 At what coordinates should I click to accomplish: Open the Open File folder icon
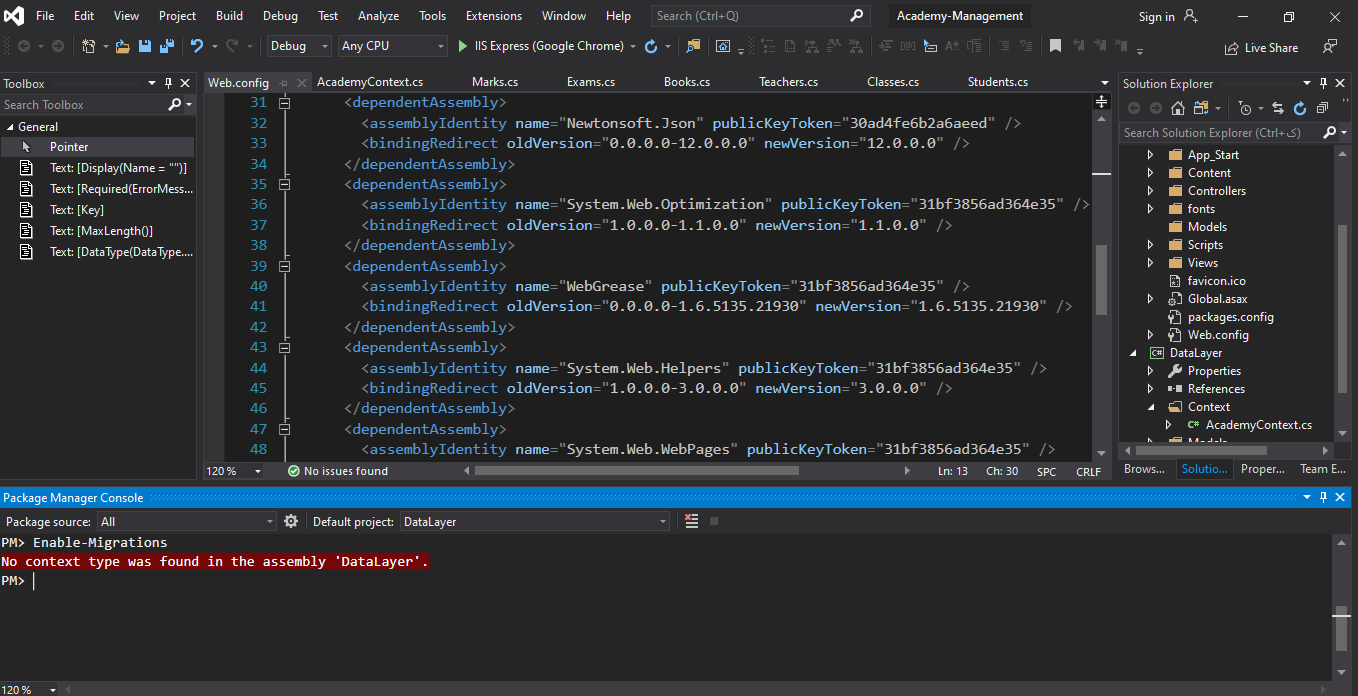pos(123,46)
